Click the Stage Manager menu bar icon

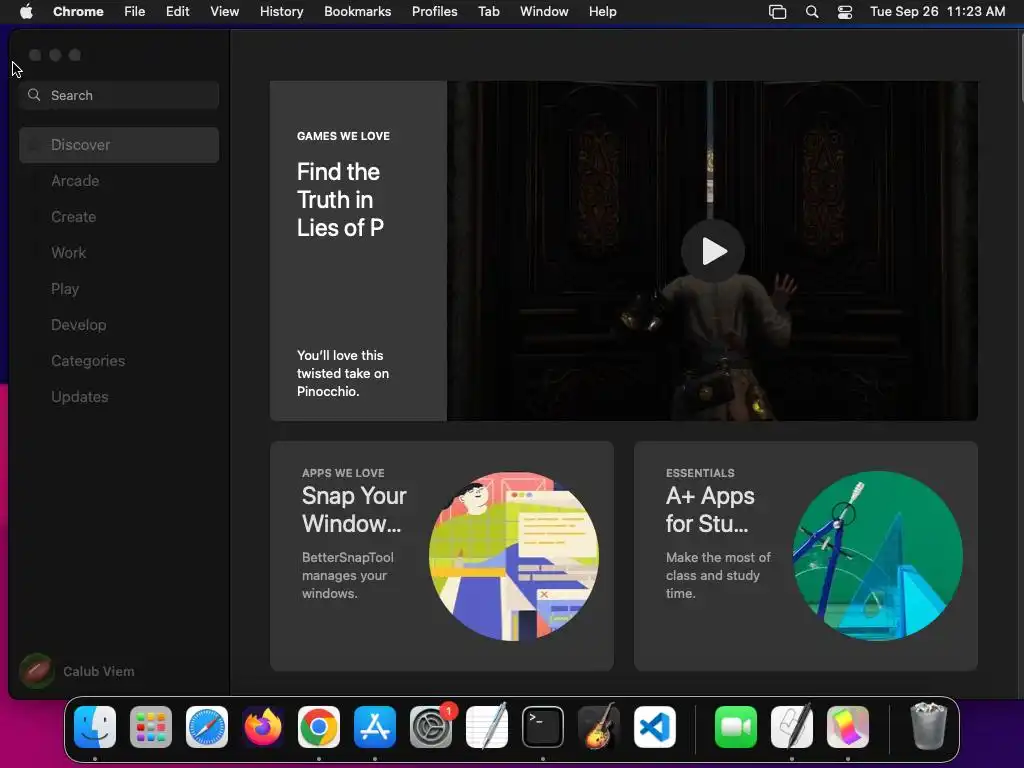click(777, 12)
